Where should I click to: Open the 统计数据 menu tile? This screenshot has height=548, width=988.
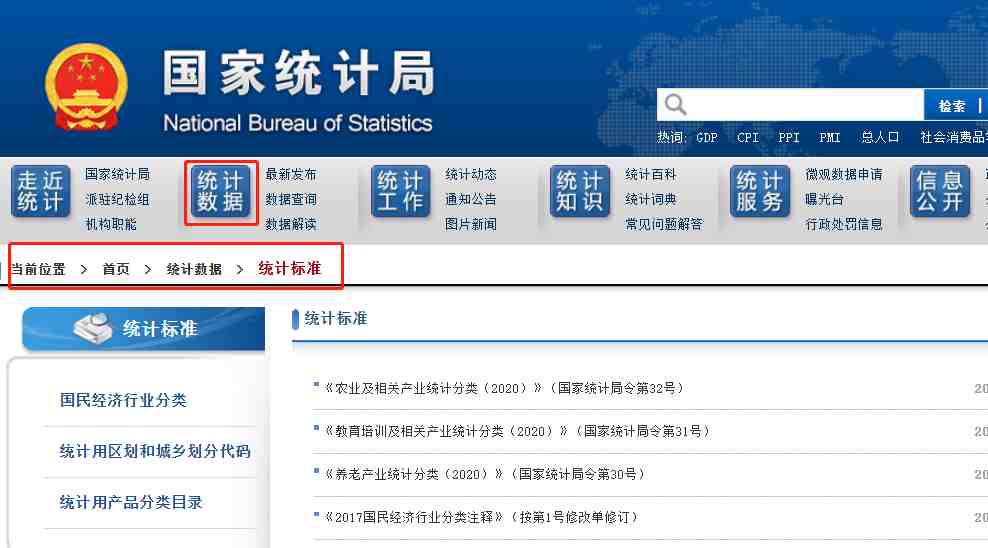[221, 191]
